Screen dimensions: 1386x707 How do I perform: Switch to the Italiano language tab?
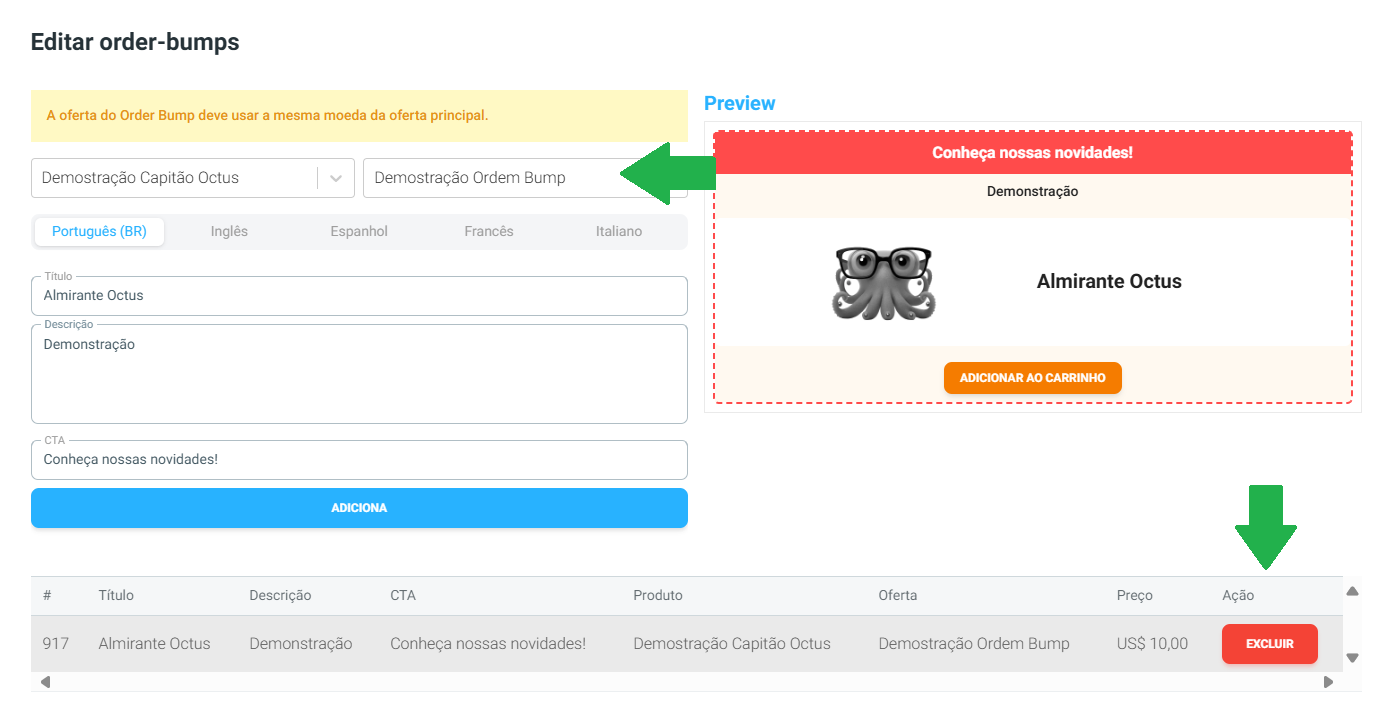click(619, 231)
